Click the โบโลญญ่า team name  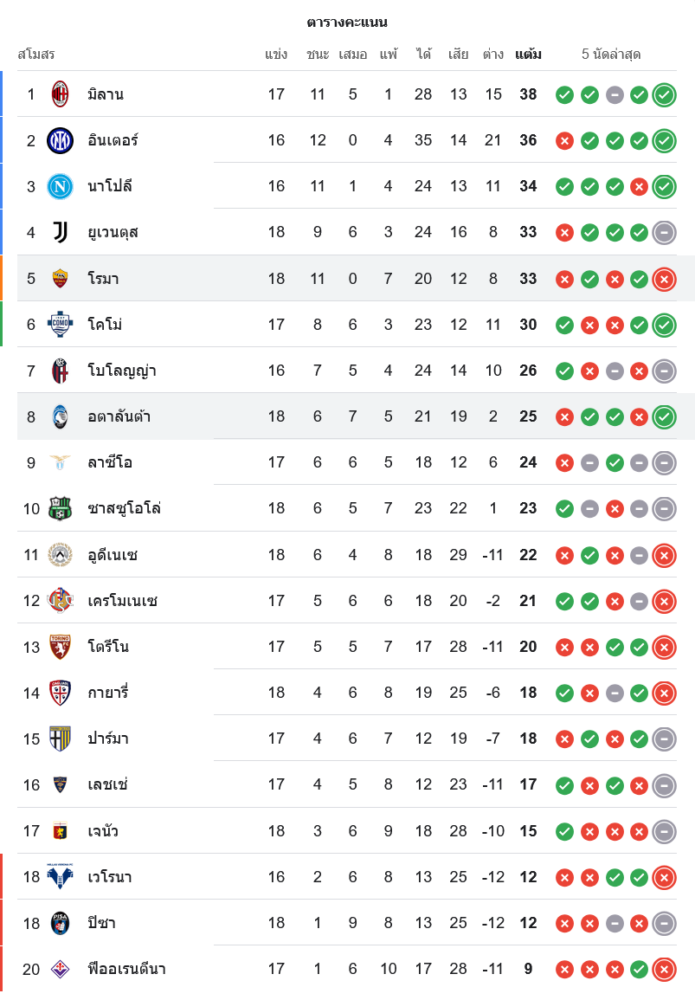pos(122,370)
